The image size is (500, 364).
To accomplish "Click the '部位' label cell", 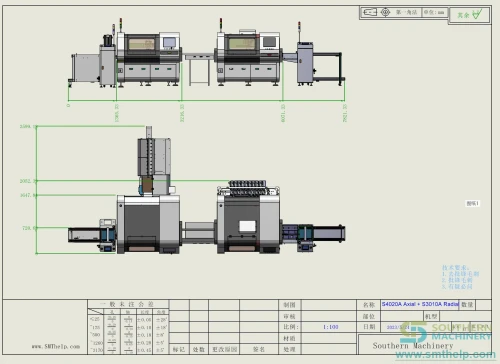I will [x=369, y=316].
